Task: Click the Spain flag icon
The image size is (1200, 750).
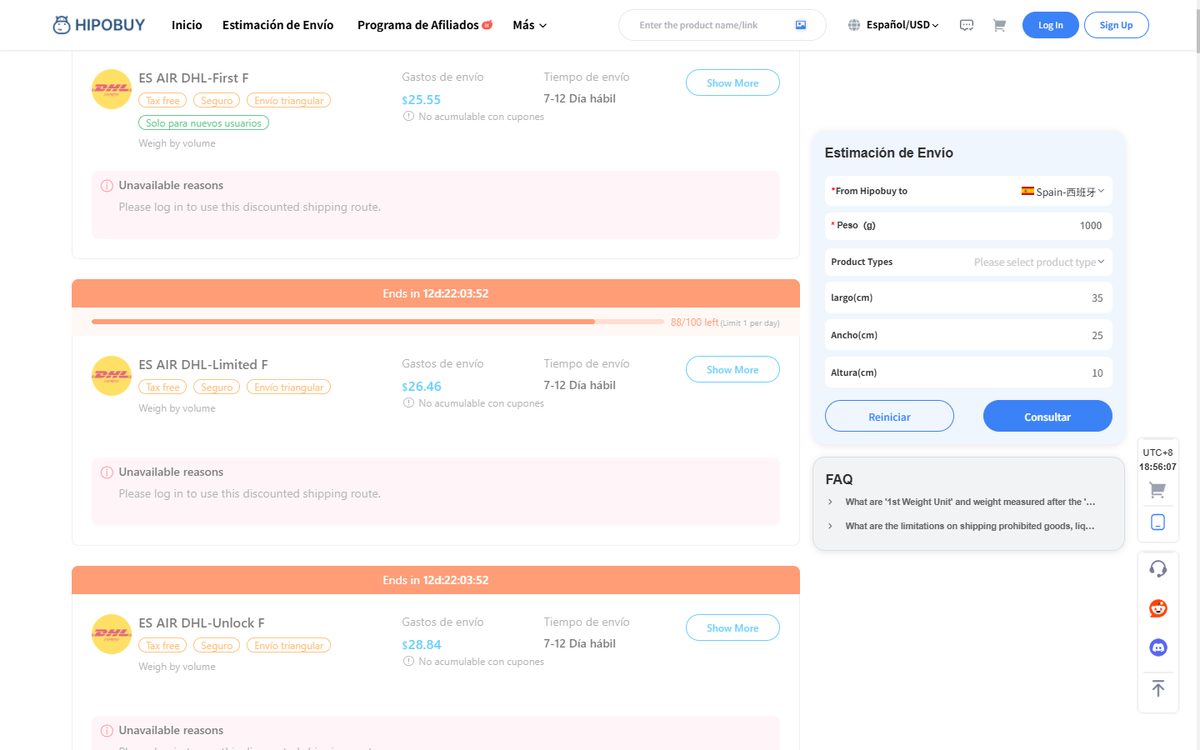Action: (x=1027, y=191)
